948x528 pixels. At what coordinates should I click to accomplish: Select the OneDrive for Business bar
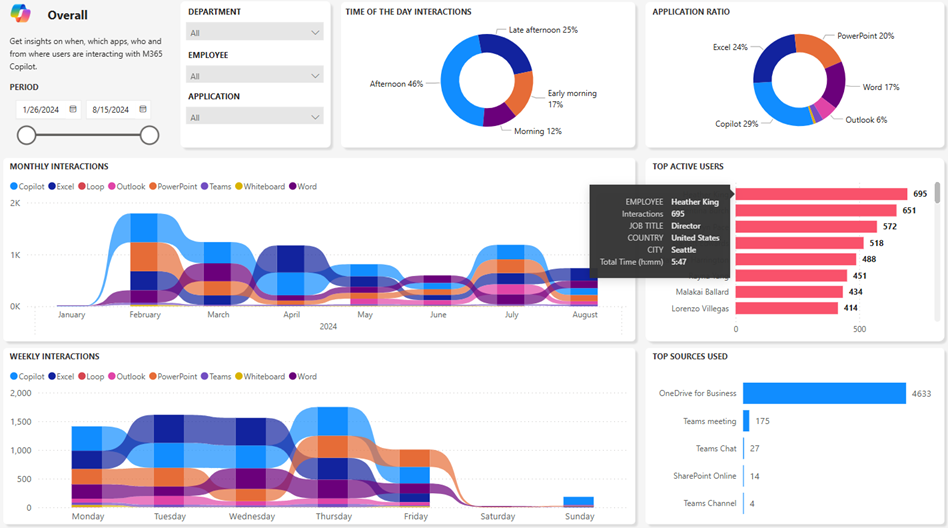click(823, 395)
